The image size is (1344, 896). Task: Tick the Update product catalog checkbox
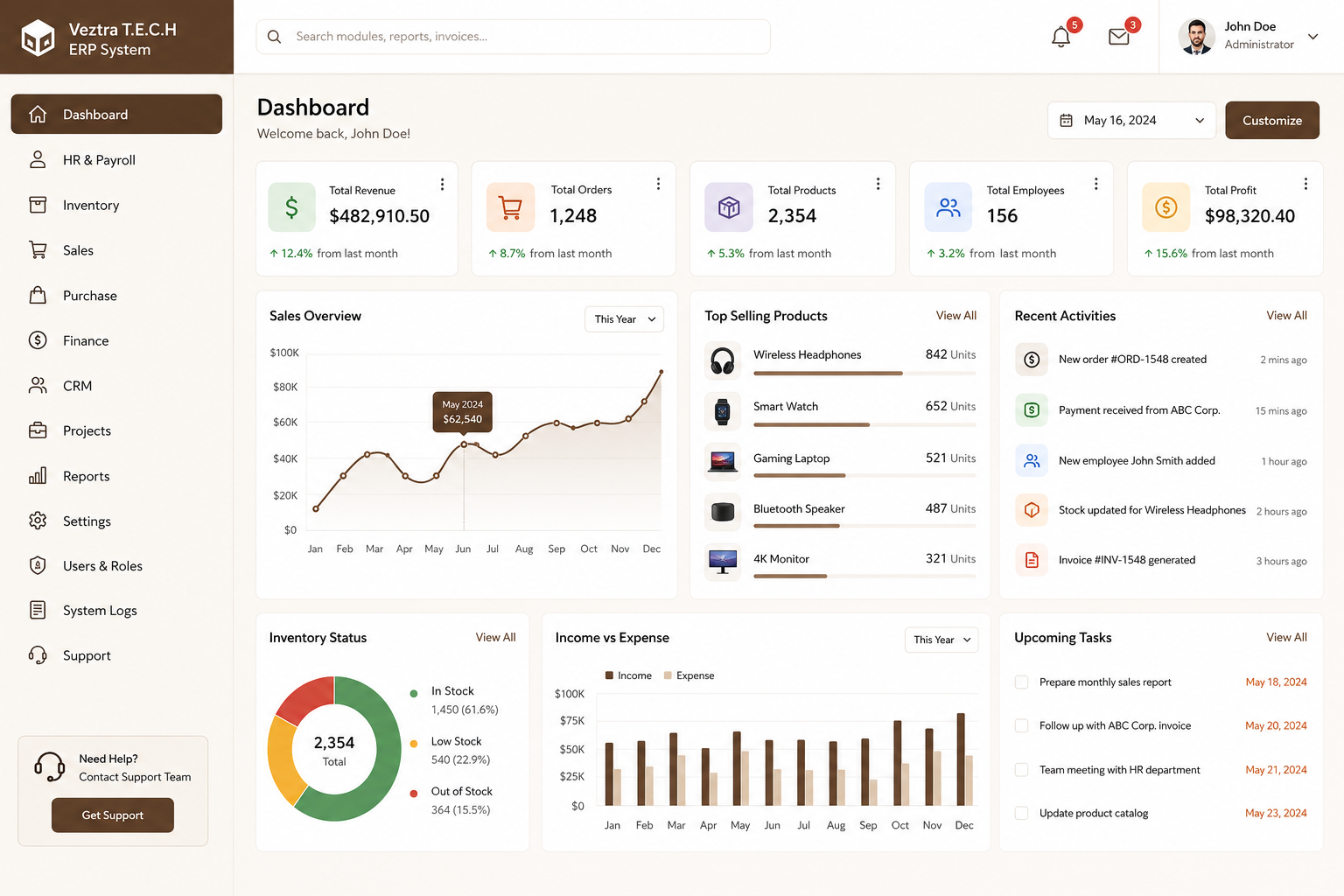click(x=1021, y=813)
